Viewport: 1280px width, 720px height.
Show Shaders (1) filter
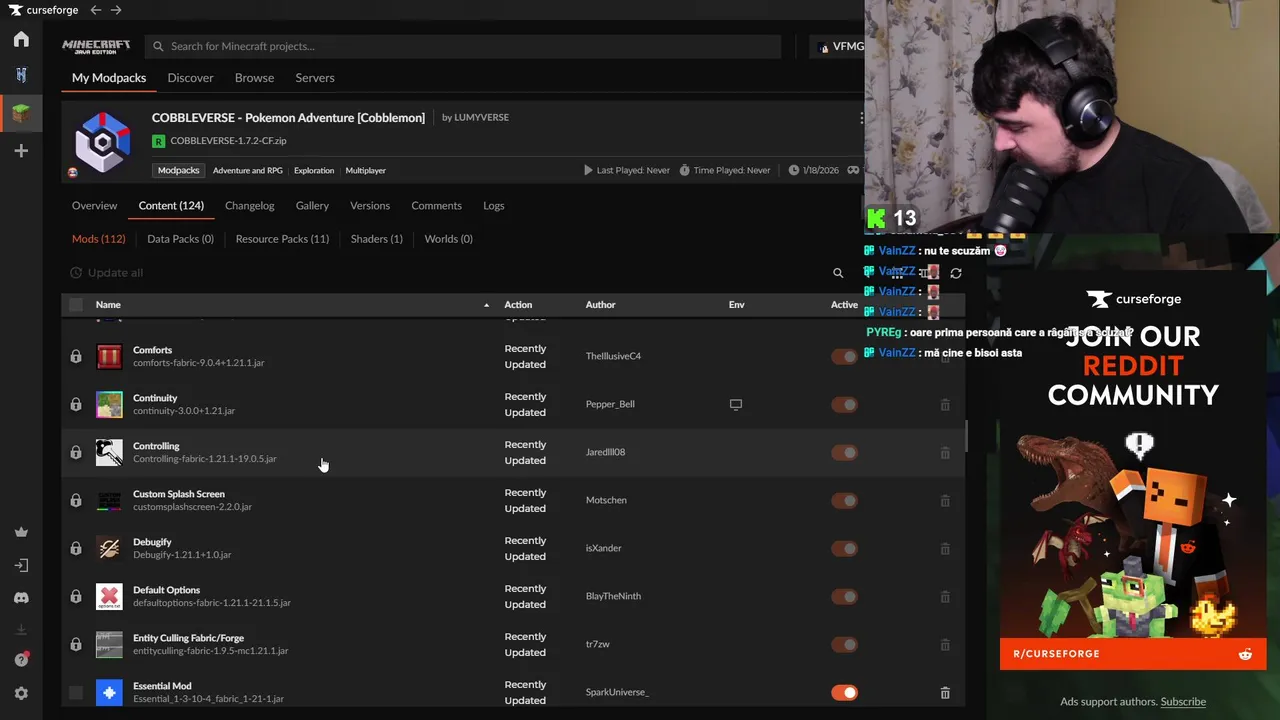click(376, 239)
